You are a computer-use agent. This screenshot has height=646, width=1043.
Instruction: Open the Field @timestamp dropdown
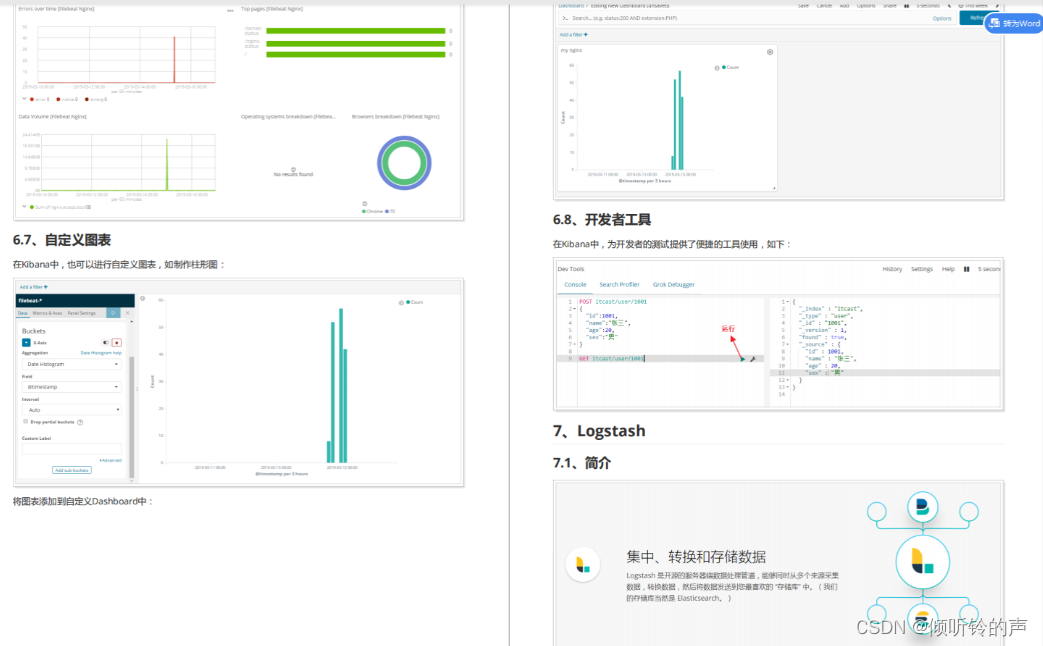click(x=72, y=387)
